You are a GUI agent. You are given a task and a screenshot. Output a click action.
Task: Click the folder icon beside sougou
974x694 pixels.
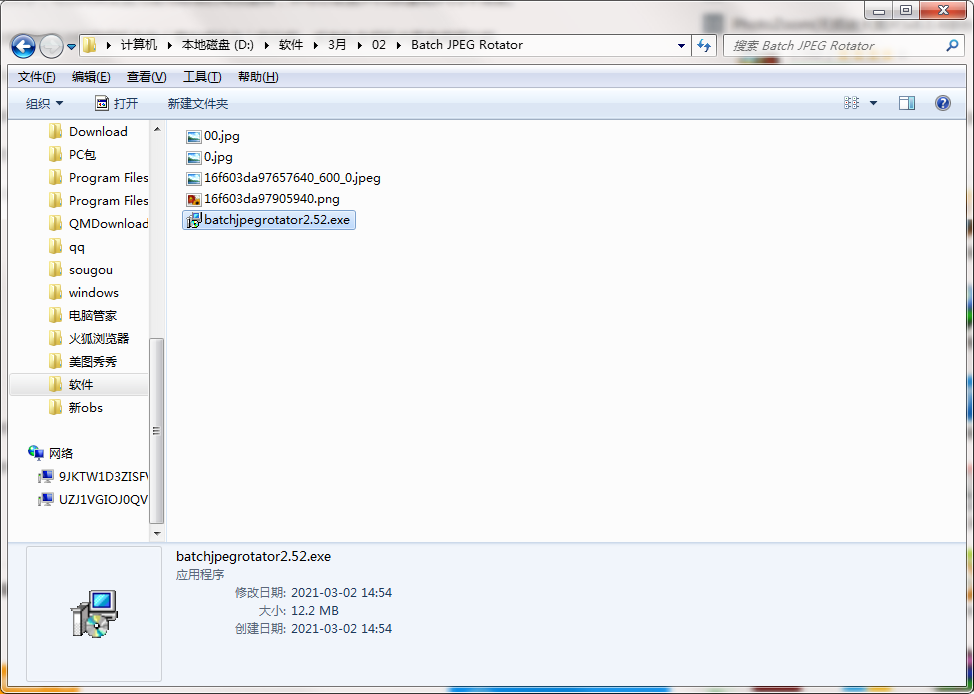coord(55,270)
